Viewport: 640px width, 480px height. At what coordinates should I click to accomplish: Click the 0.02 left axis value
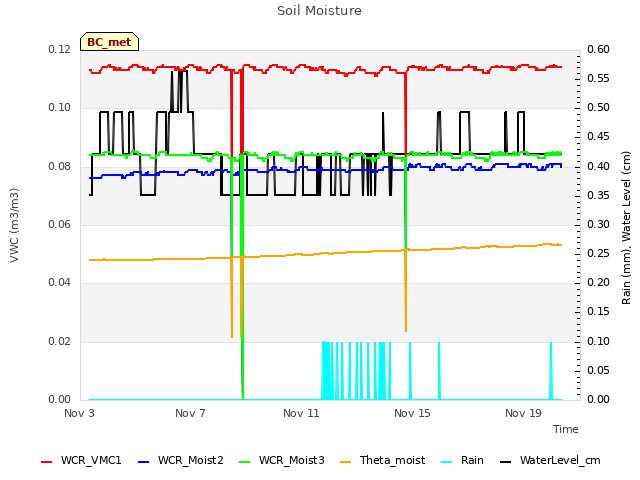click(x=60, y=341)
